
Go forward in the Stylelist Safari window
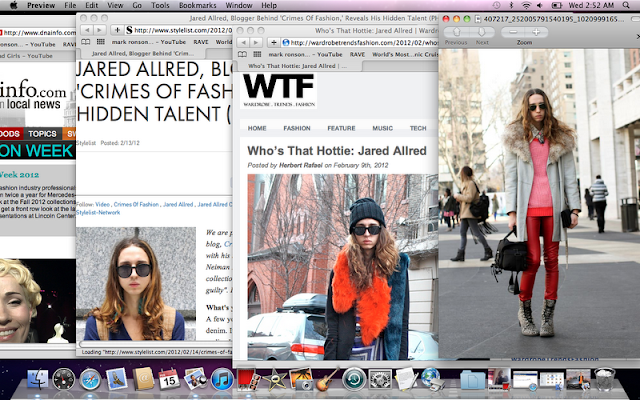(99, 30)
